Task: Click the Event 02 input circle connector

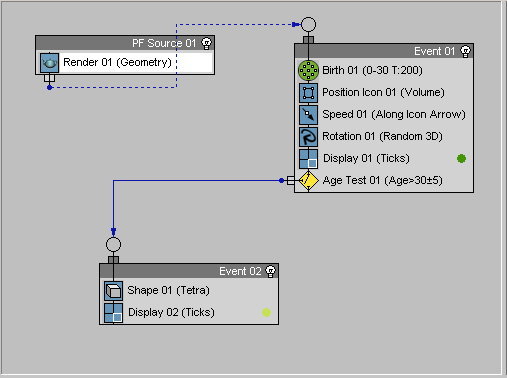Action: pos(113,245)
